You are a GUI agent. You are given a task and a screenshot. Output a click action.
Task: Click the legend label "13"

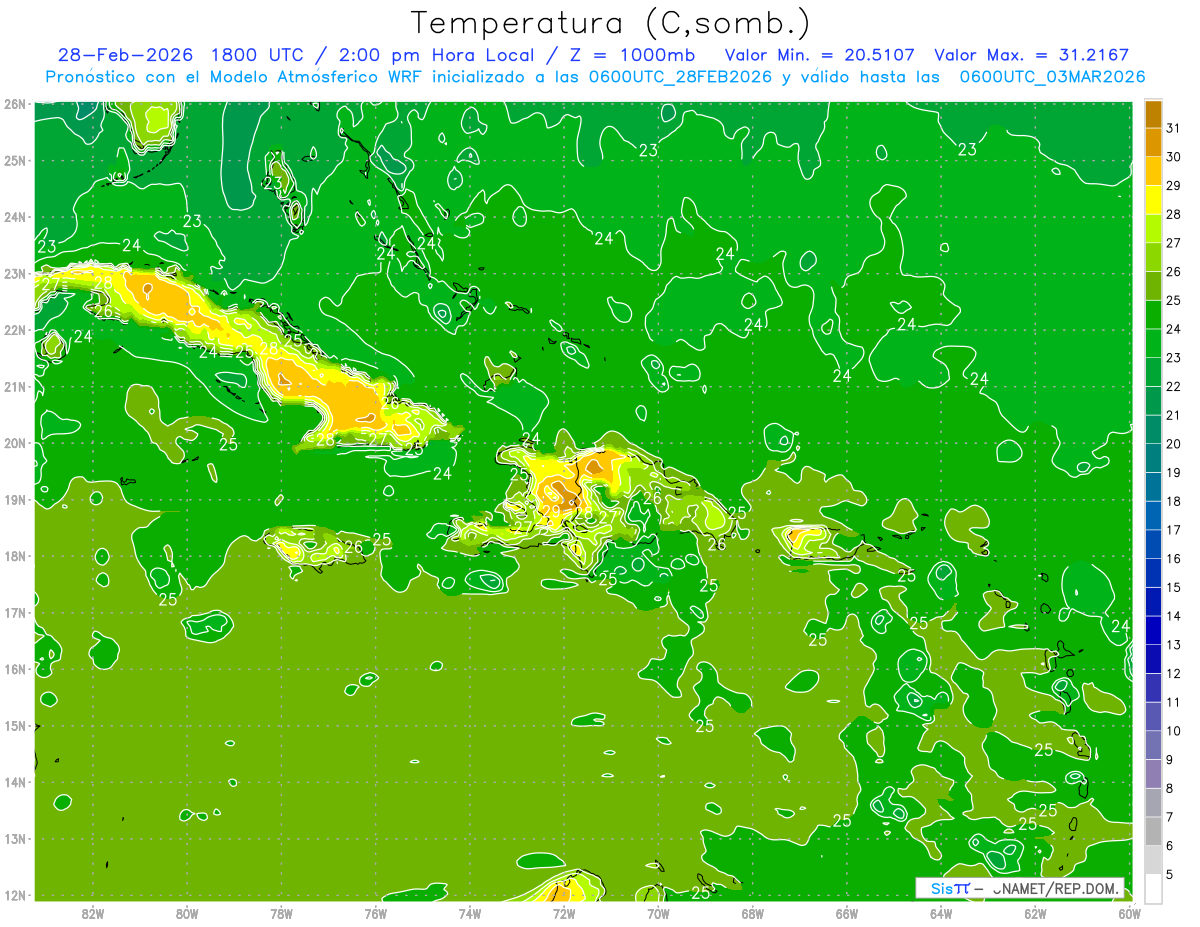pyautogui.click(x=1173, y=645)
